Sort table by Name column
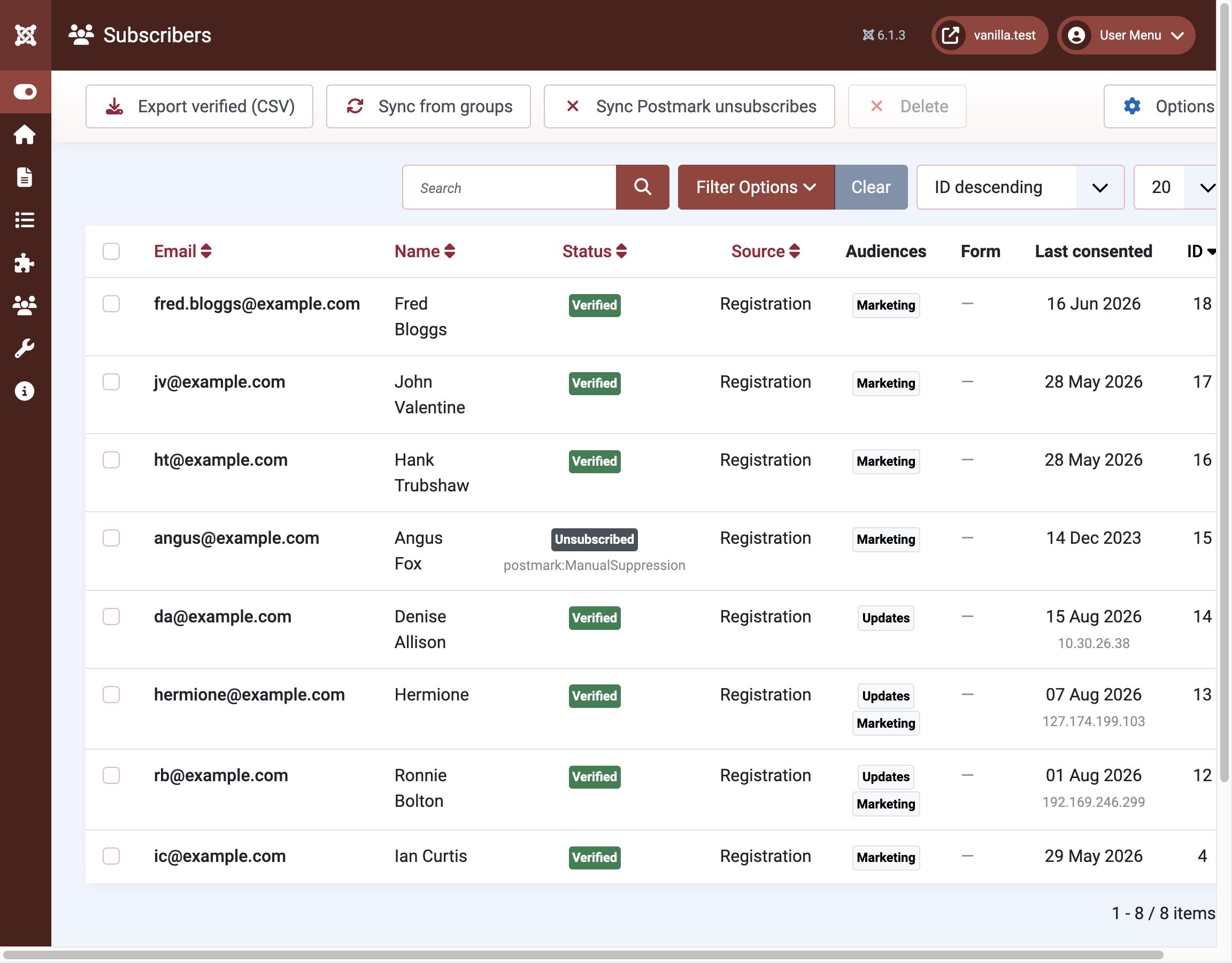 pyautogui.click(x=425, y=252)
